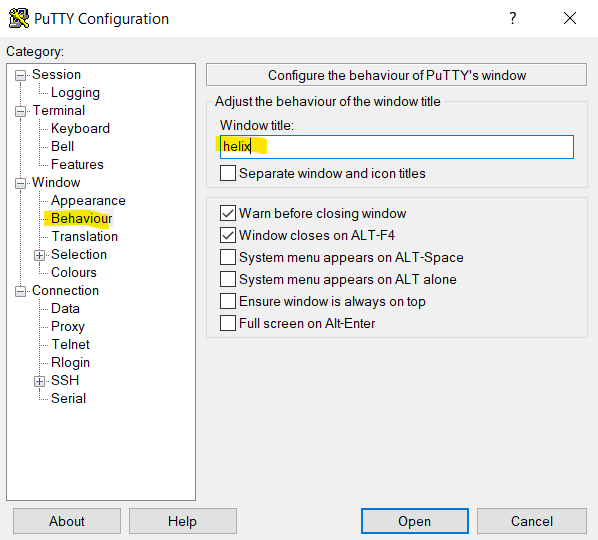Open the Colours category
The height and width of the screenshot is (540, 598).
74,272
